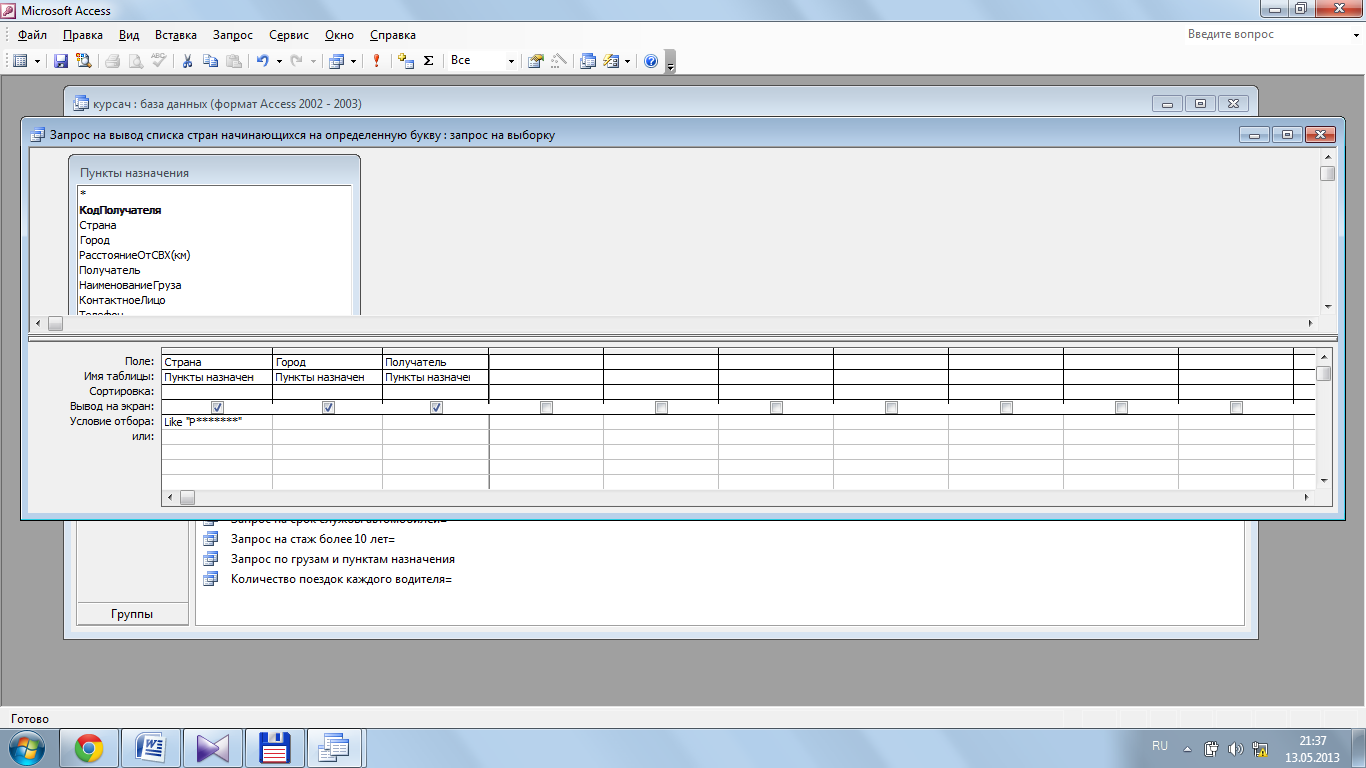Check Вывод на экран in fourth grid column
The image size is (1366, 768).
tap(546, 407)
